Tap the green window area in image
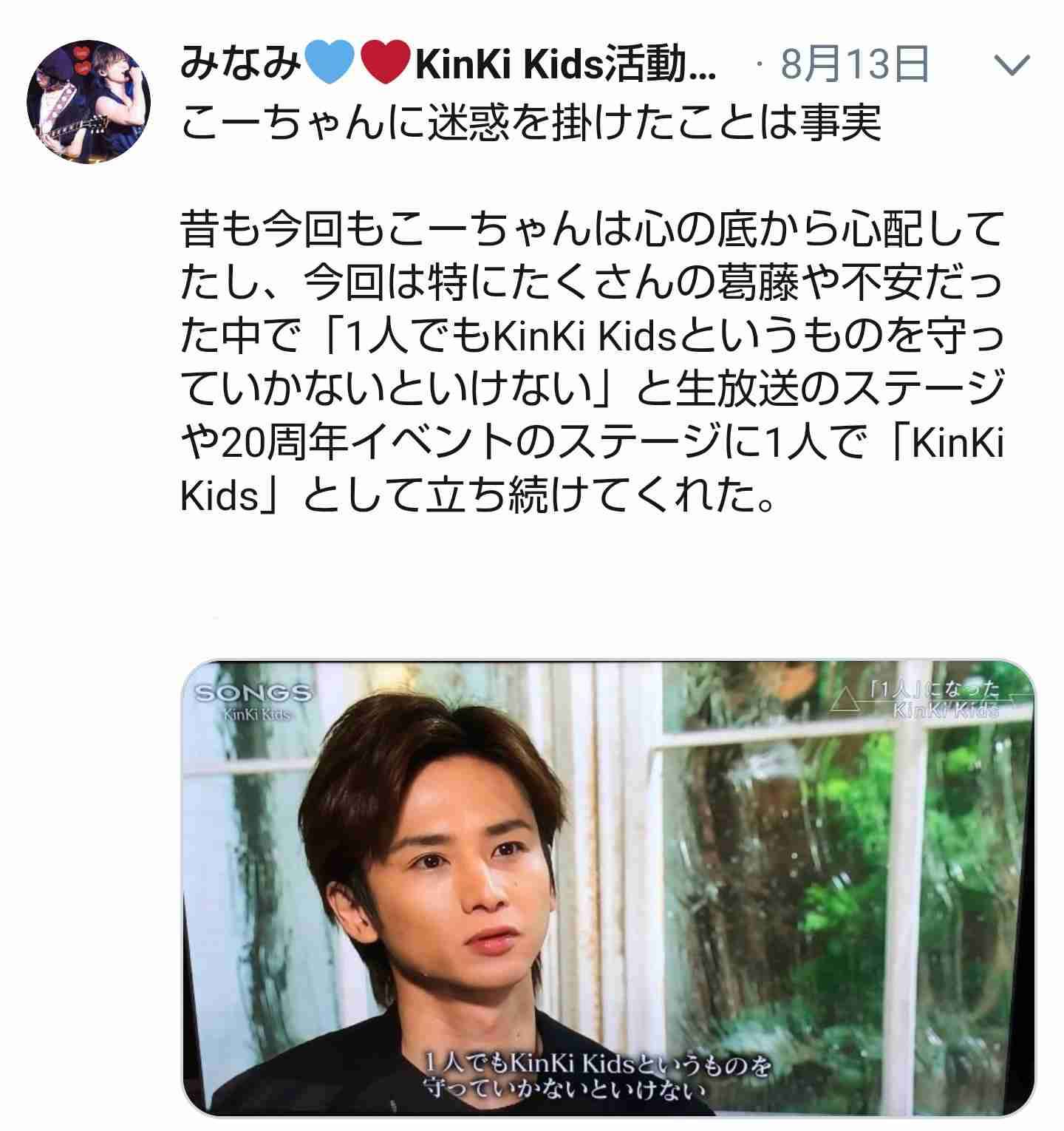1064x1131 pixels. click(850, 887)
